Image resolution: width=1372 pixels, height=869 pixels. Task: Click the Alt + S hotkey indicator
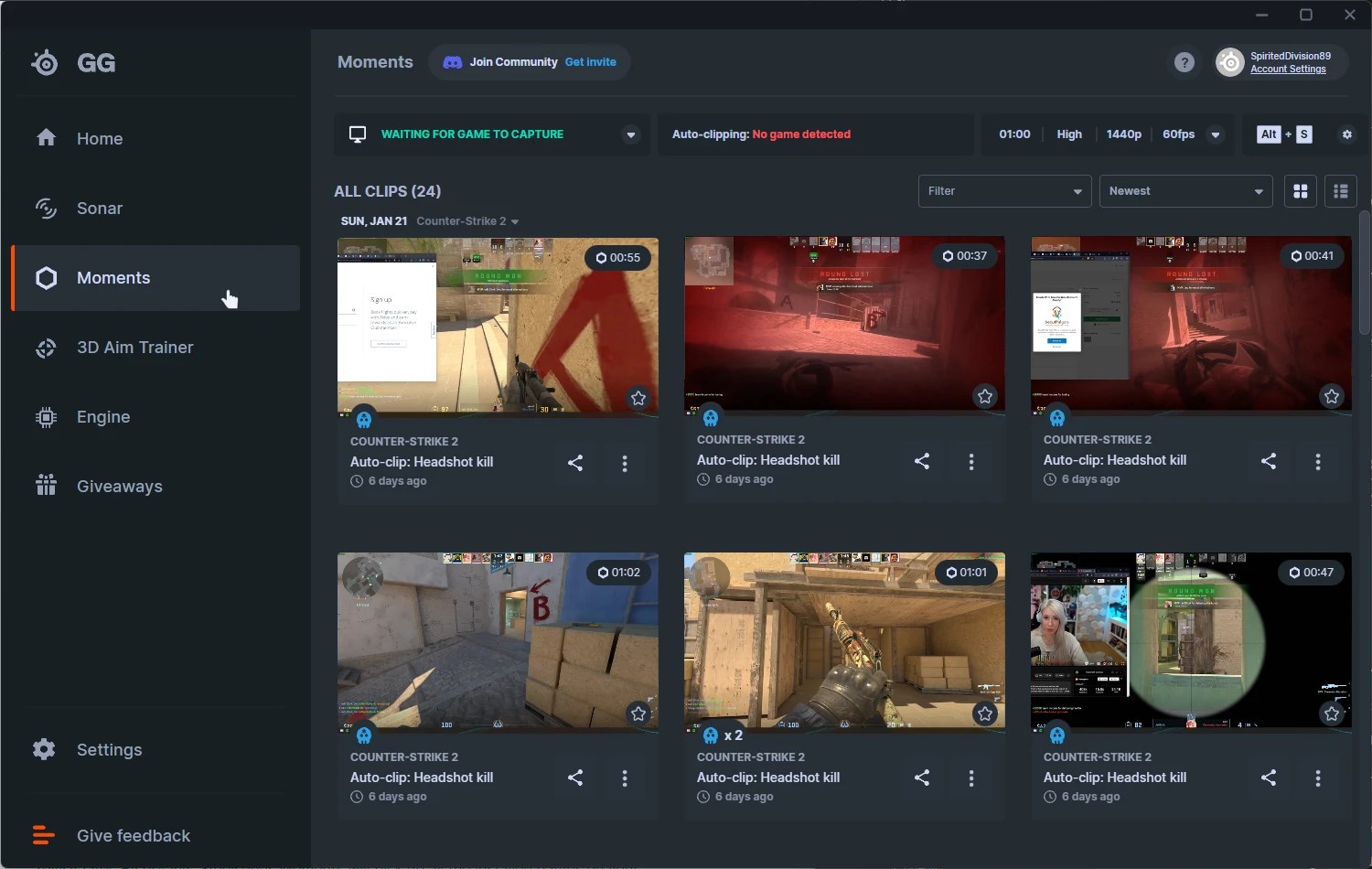coord(1285,134)
